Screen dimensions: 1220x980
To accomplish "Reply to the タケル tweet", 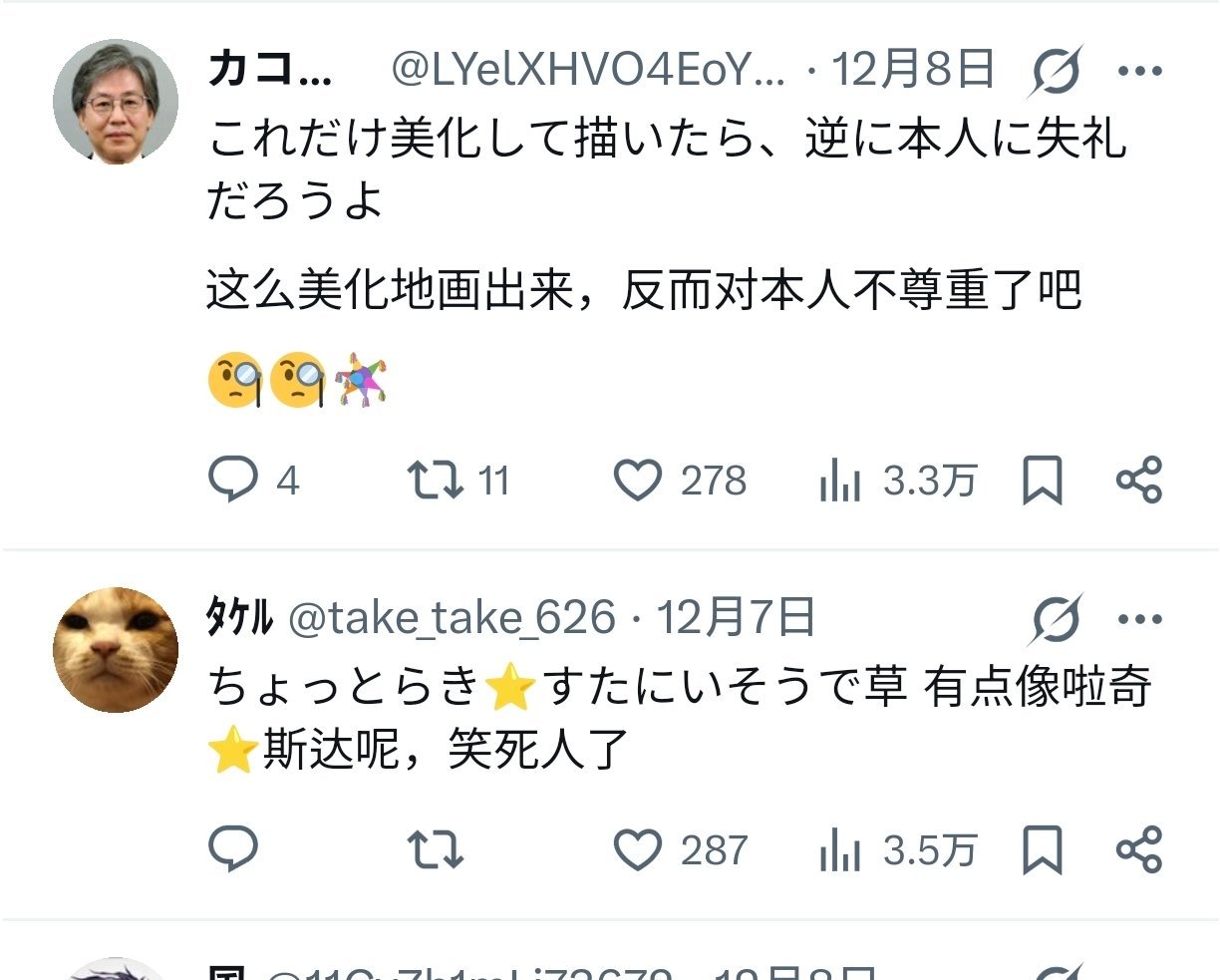I will [233, 849].
